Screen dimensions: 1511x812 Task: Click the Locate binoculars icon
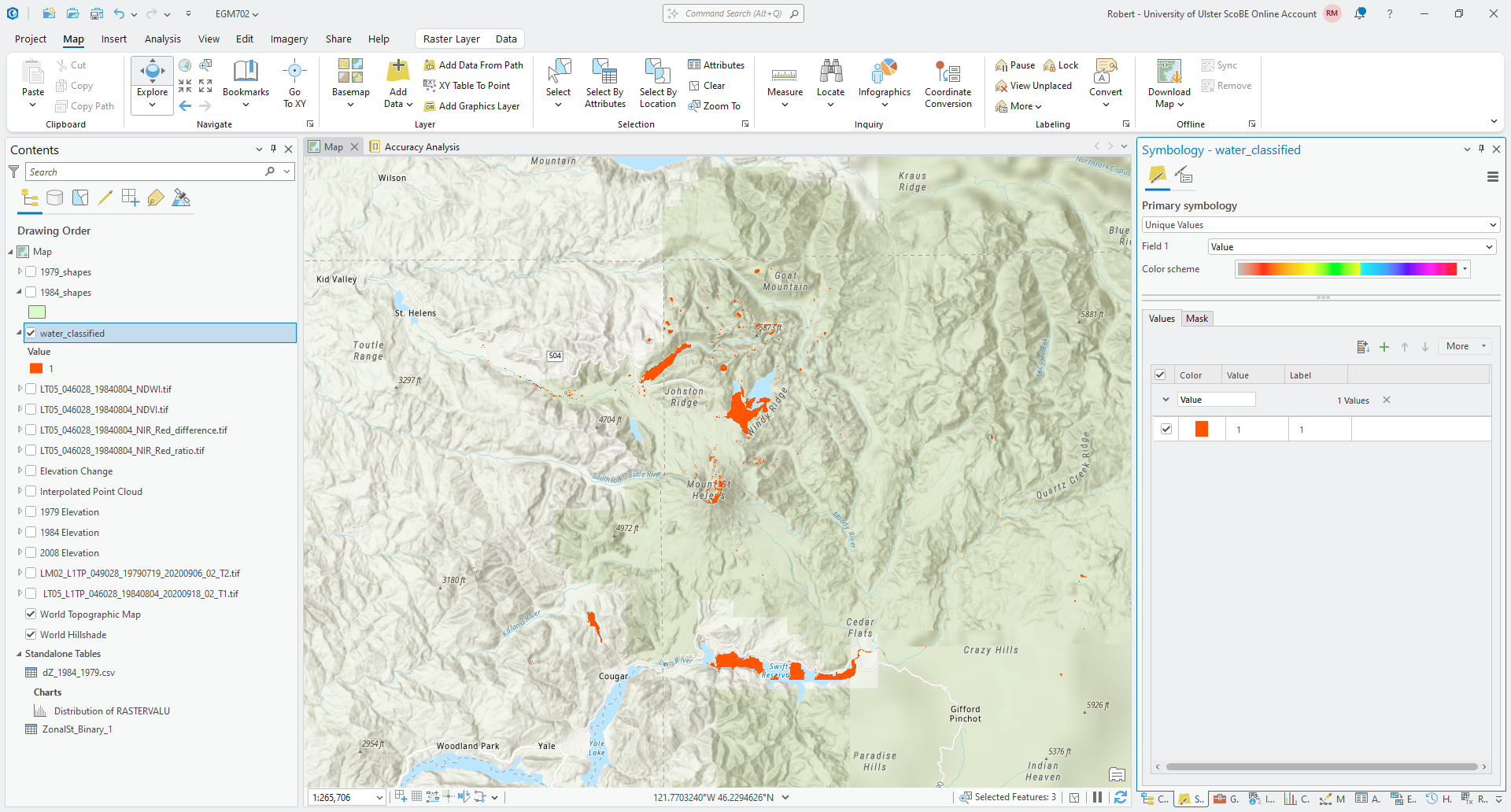coord(830,72)
